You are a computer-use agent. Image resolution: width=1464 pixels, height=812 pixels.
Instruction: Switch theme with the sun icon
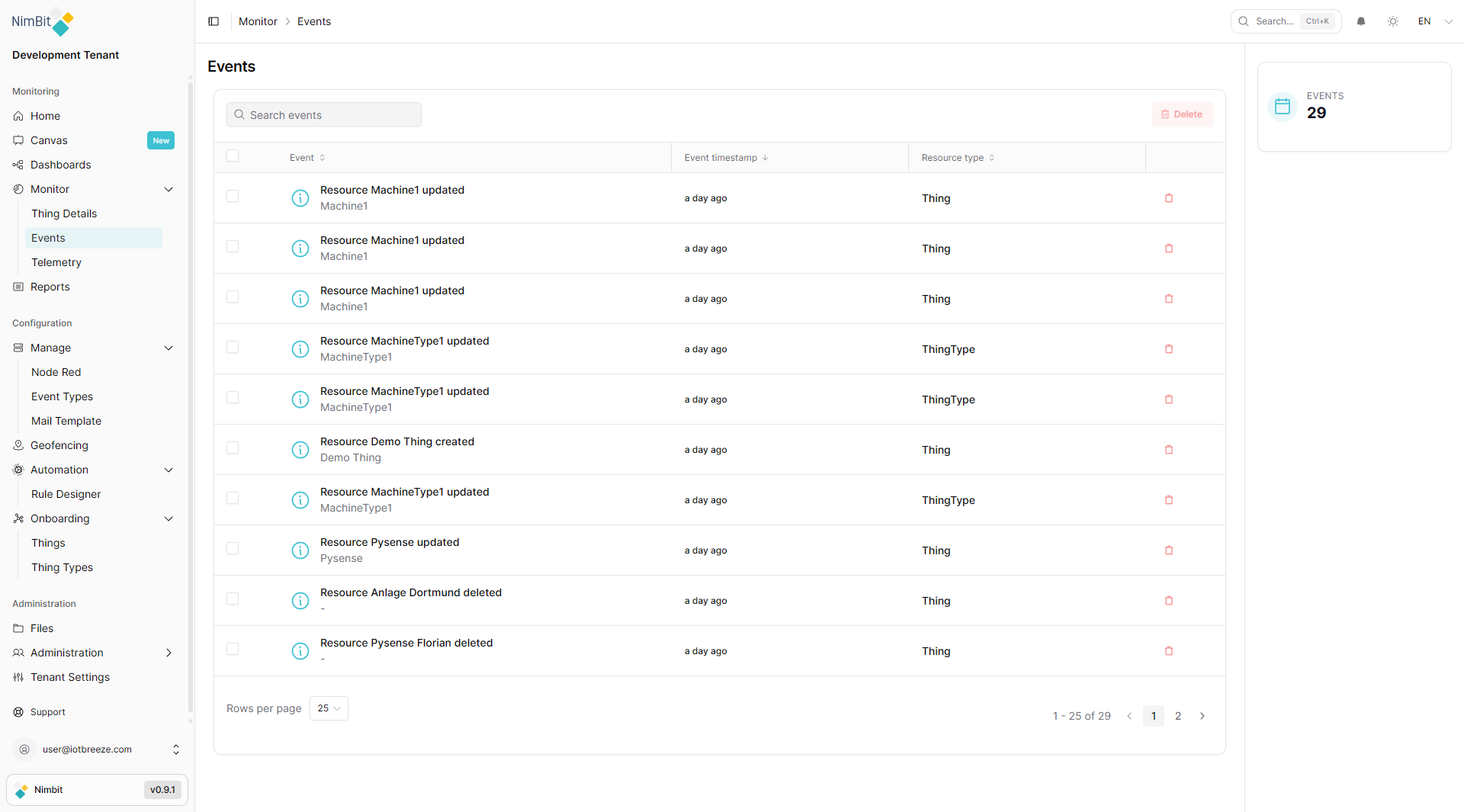(x=1393, y=21)
